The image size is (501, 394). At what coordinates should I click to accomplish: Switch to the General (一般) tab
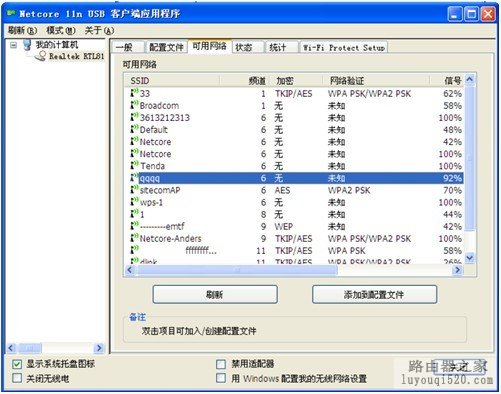click(x=128, y=47)
